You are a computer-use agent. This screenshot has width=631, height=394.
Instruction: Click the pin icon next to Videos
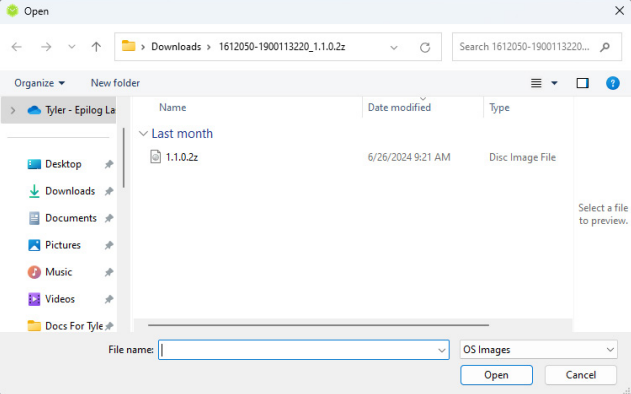click(x=109, y=299)
